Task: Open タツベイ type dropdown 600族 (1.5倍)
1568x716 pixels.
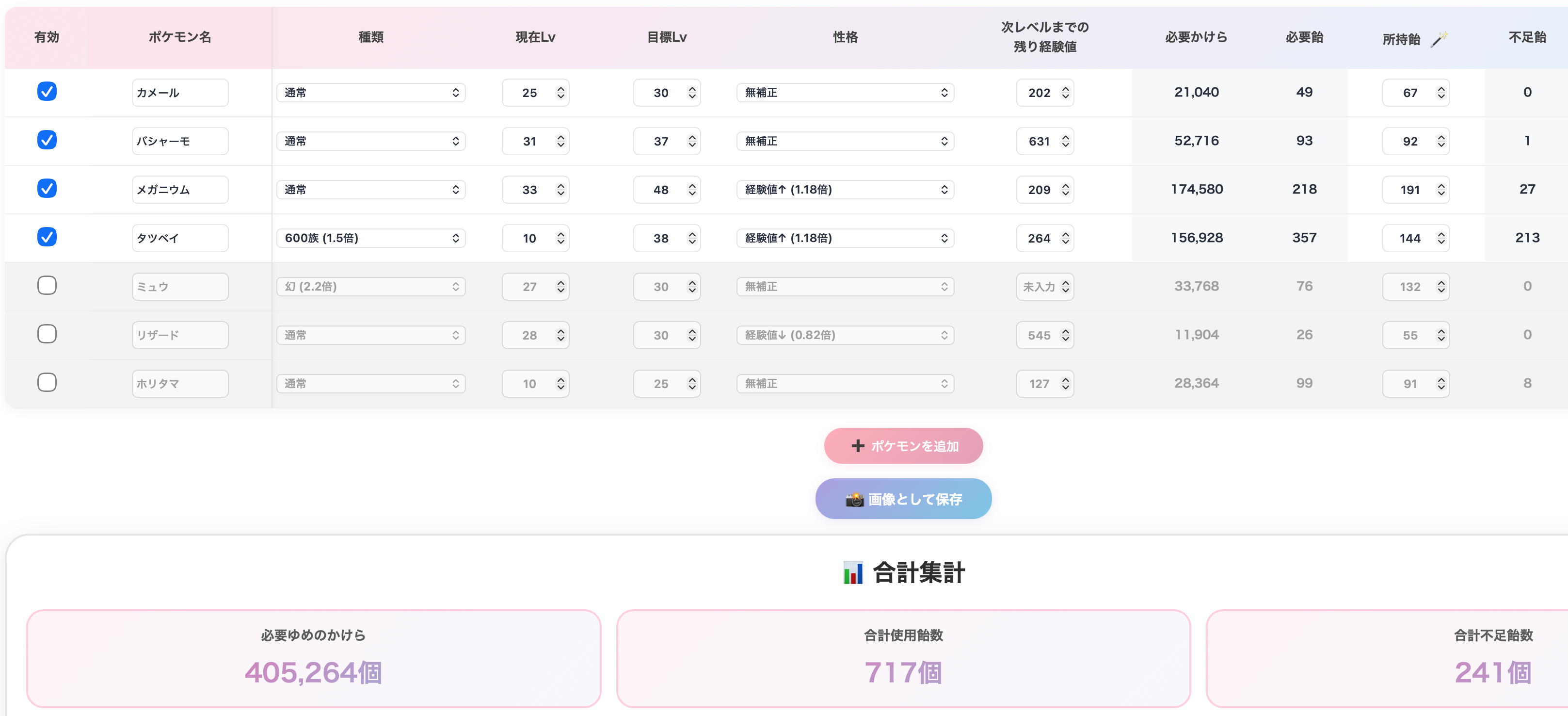Action: click(371, 238)
